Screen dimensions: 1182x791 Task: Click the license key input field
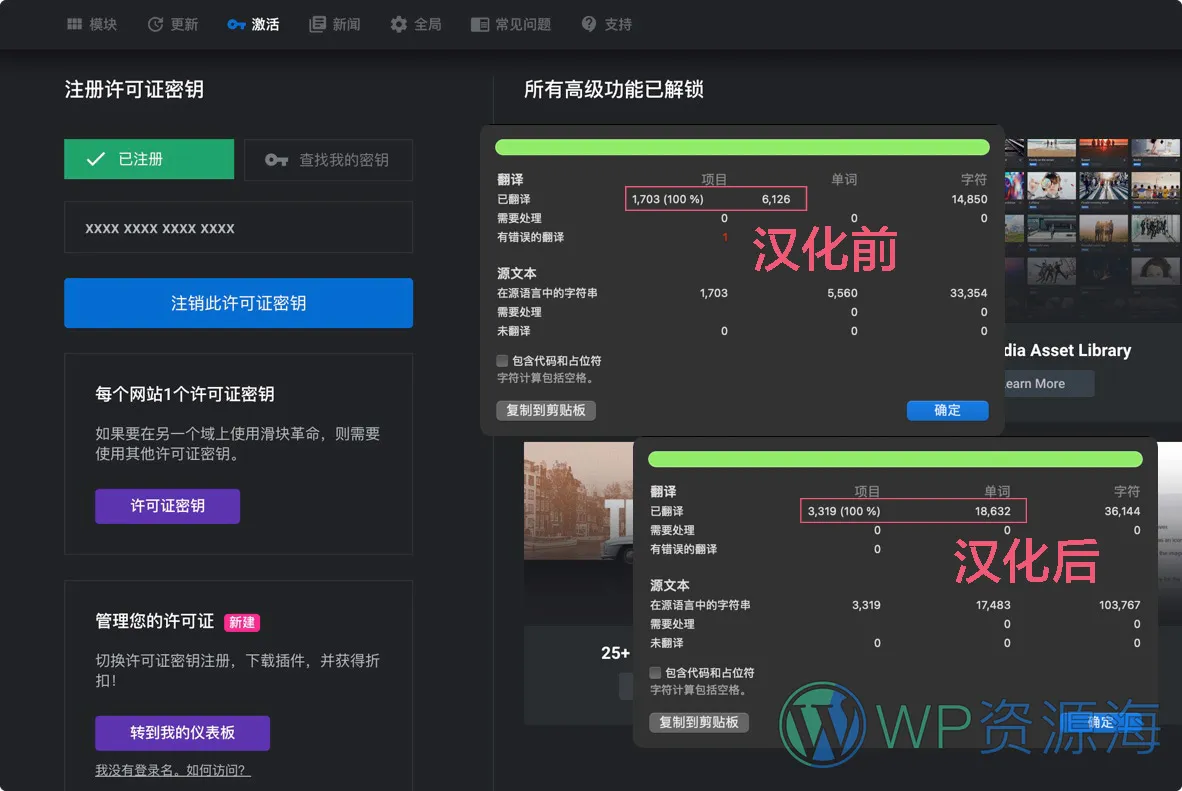[x=238, y=227]
